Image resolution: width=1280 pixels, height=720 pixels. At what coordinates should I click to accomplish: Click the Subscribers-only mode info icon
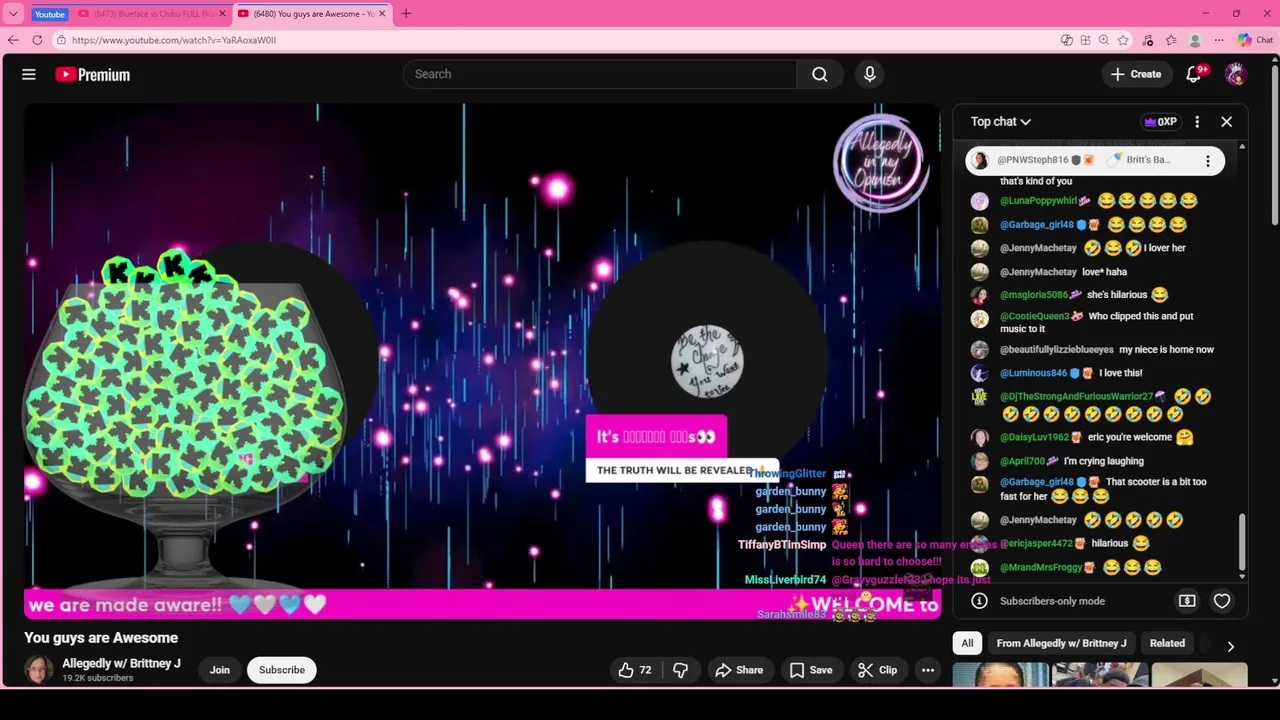click(x=980, y=601)
